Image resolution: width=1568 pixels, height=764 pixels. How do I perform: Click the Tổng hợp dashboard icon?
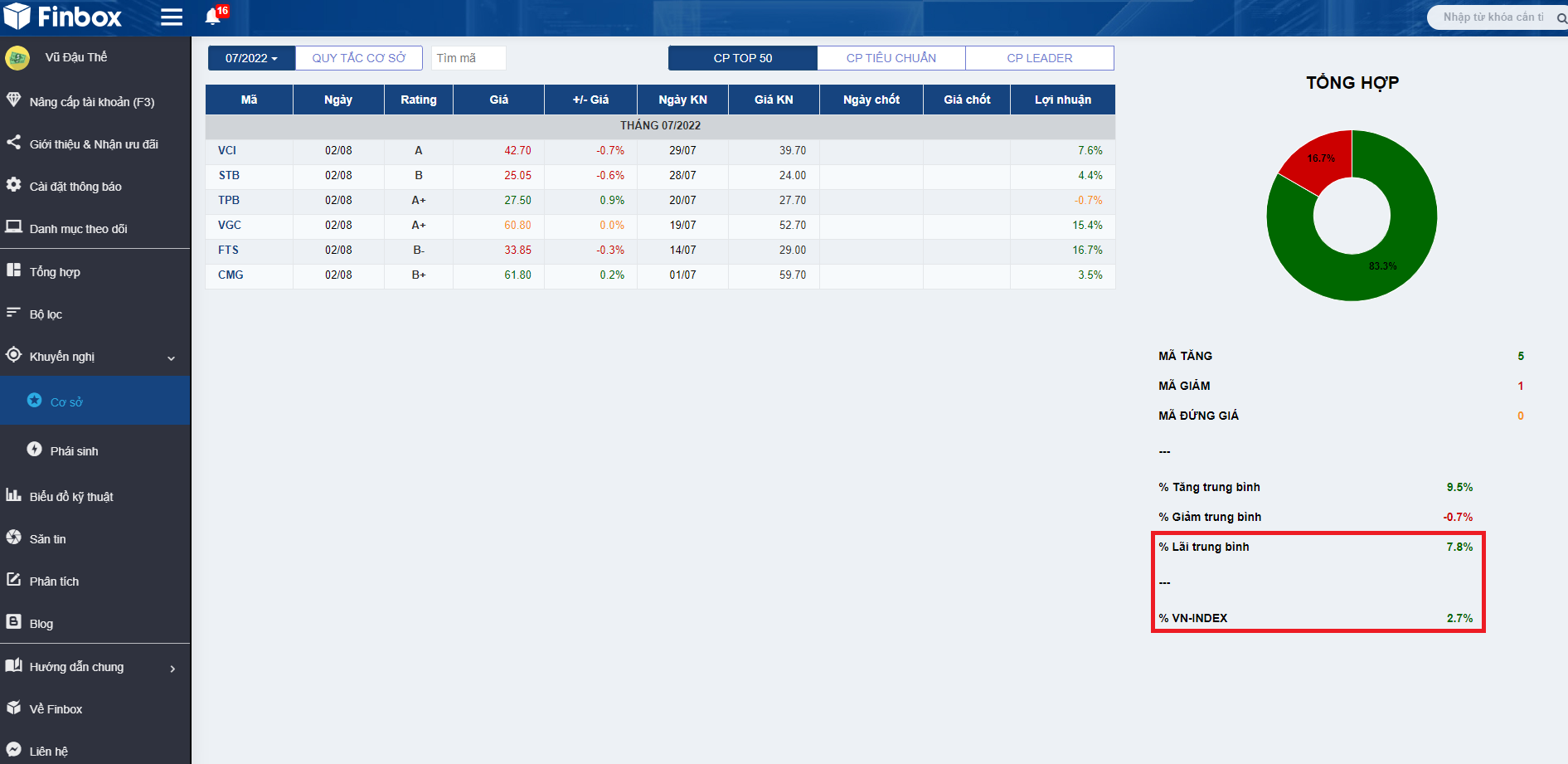(13, 270)
